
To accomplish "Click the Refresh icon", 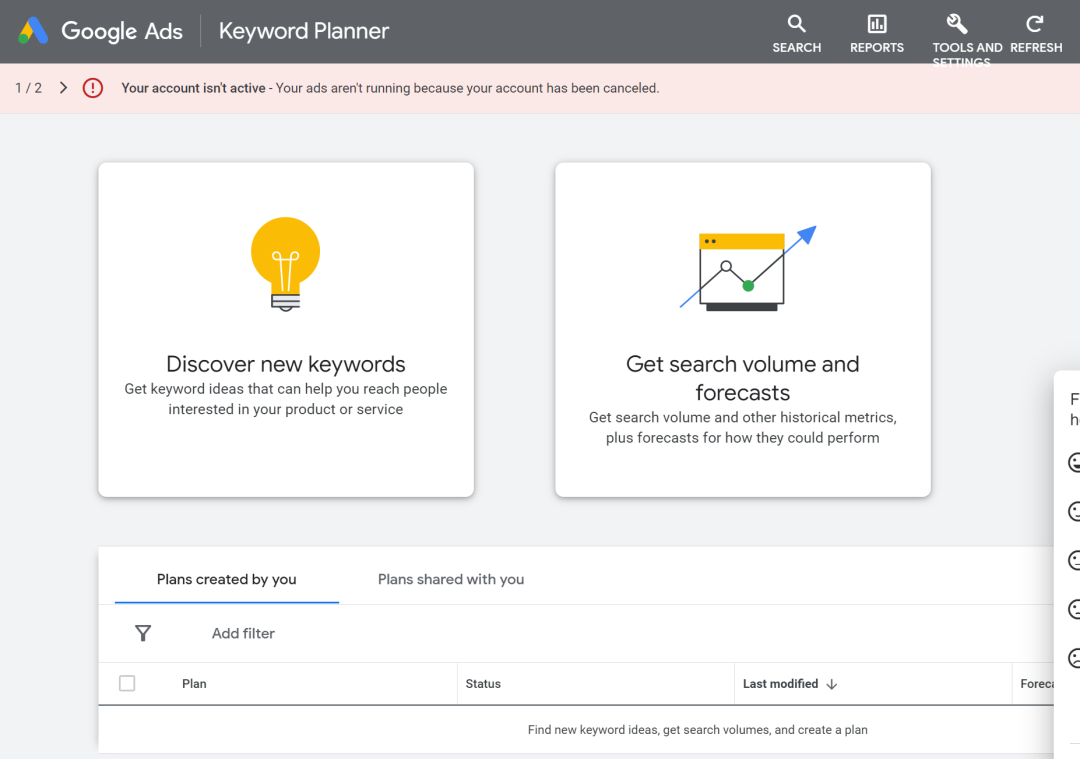I will [1035, 24].
